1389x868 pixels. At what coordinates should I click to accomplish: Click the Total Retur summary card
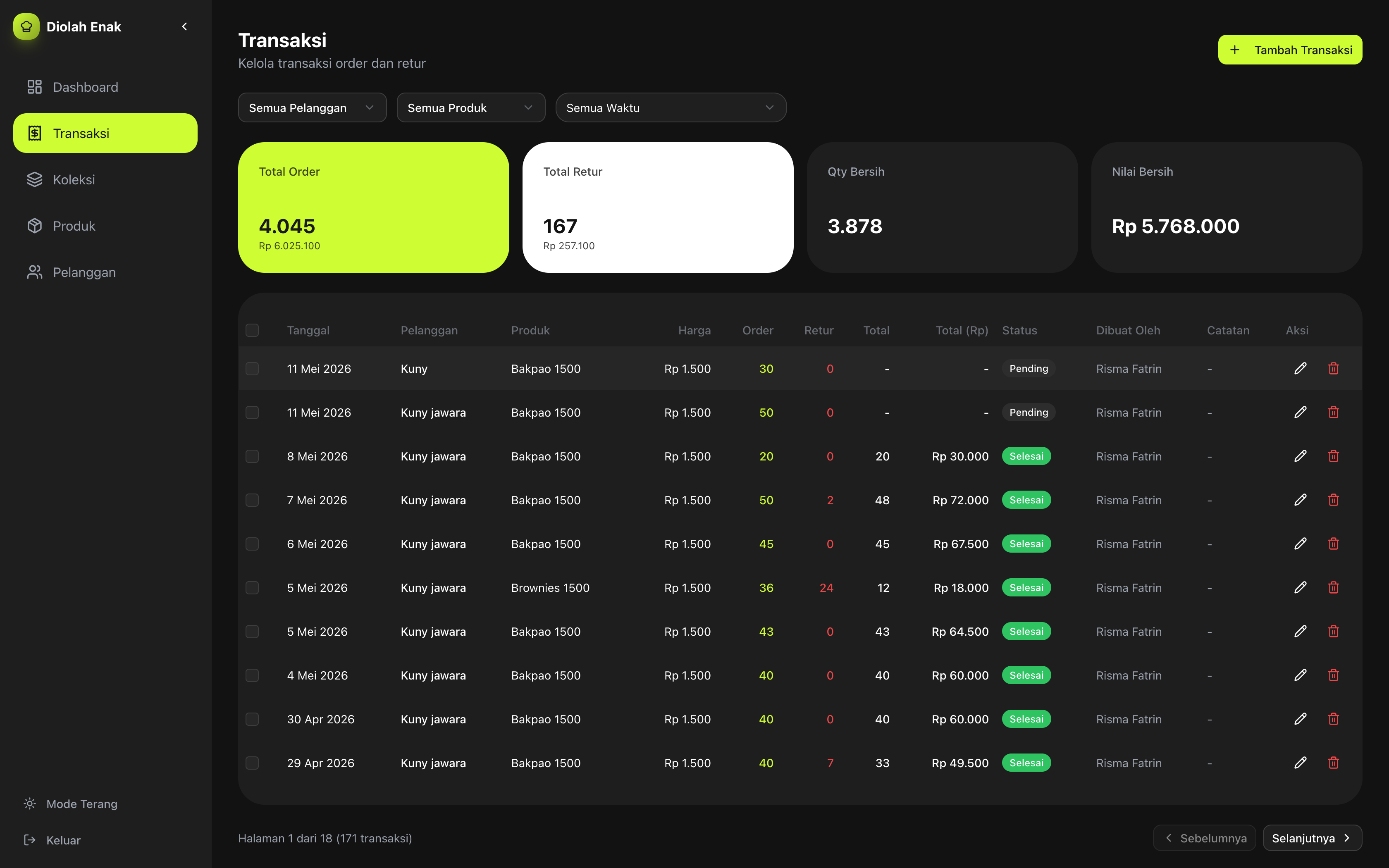(x=658, y=207)
